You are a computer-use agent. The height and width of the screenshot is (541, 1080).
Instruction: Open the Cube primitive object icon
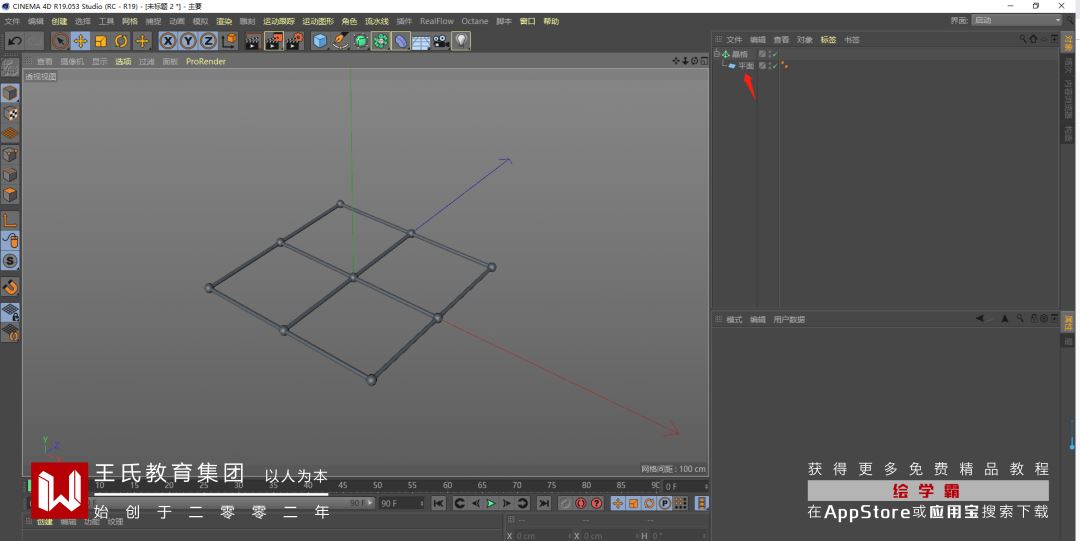[320, 41]
